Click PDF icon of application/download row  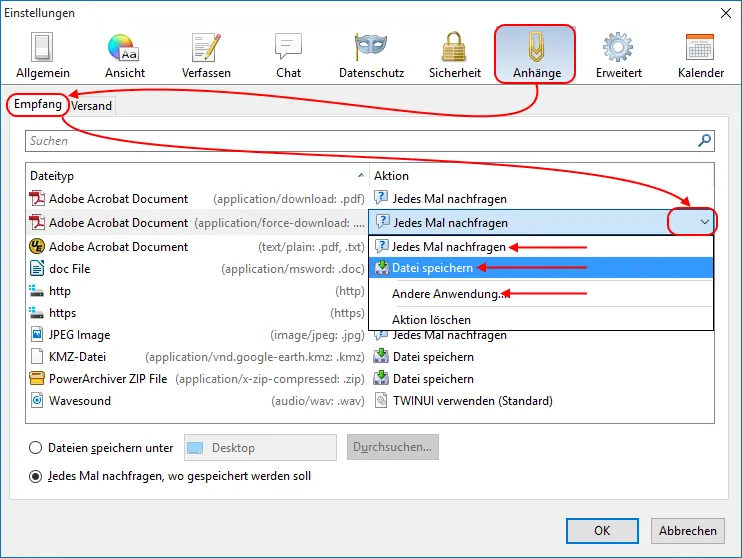(37, 198)
